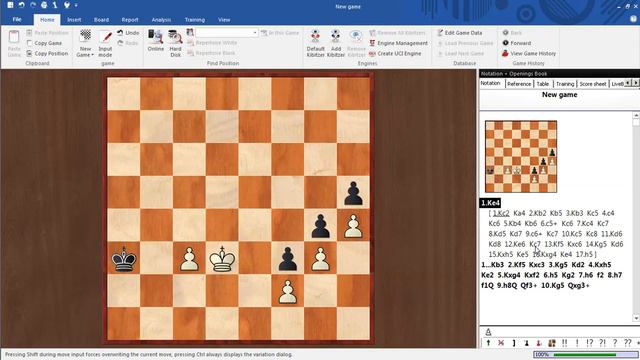Click the undo arrow in title bar
Image resolution: width=640 pixels, height=360 pixels.
coord(22,5)
